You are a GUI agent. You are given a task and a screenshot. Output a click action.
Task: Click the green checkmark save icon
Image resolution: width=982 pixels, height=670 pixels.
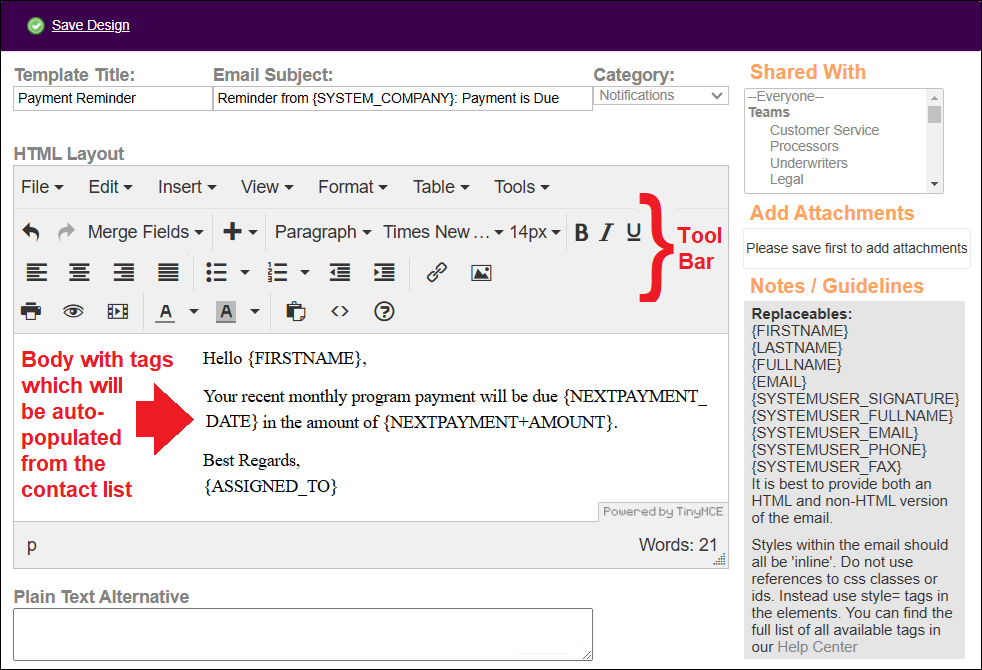(36, 26)
